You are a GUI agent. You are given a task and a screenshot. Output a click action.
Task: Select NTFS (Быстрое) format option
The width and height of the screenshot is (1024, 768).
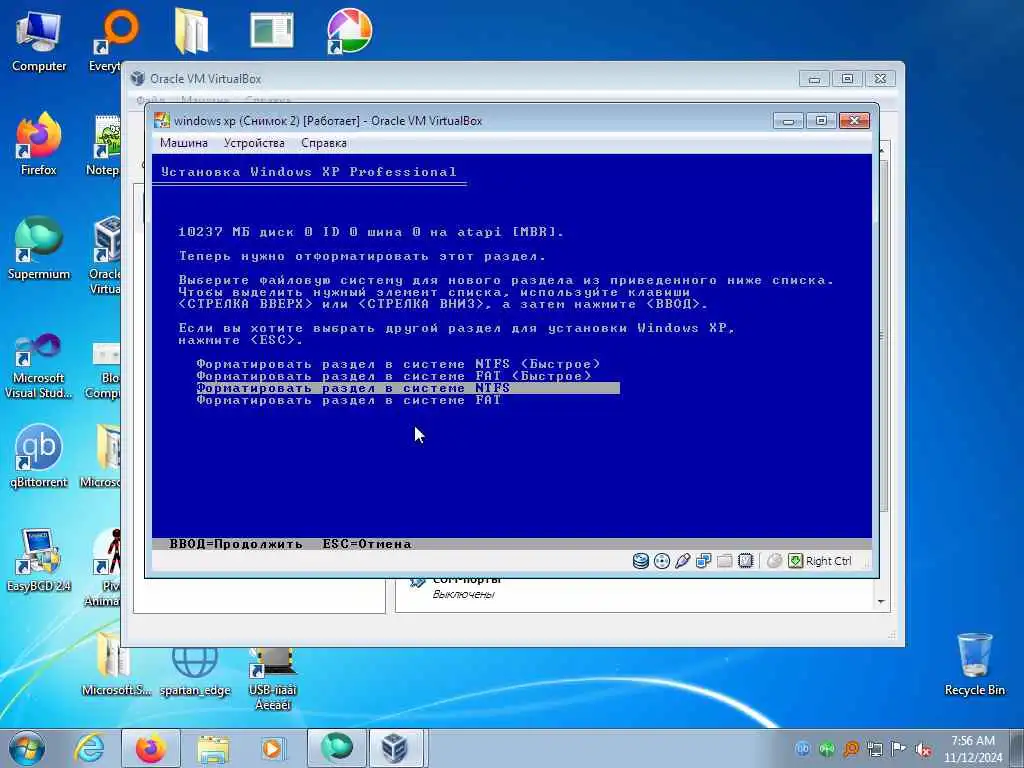(398, 364)
